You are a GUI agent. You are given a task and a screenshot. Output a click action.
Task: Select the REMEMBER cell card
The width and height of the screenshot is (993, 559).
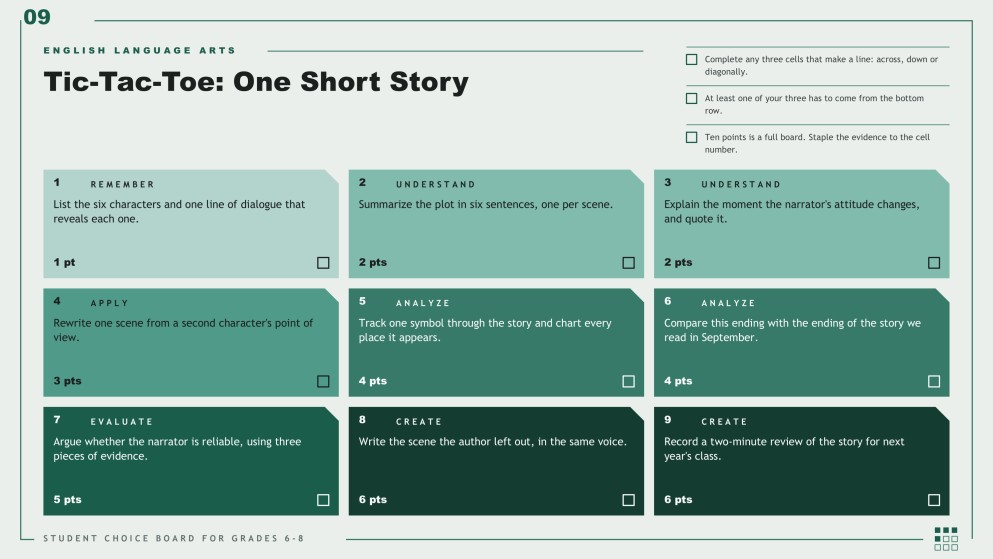[191, 223]
